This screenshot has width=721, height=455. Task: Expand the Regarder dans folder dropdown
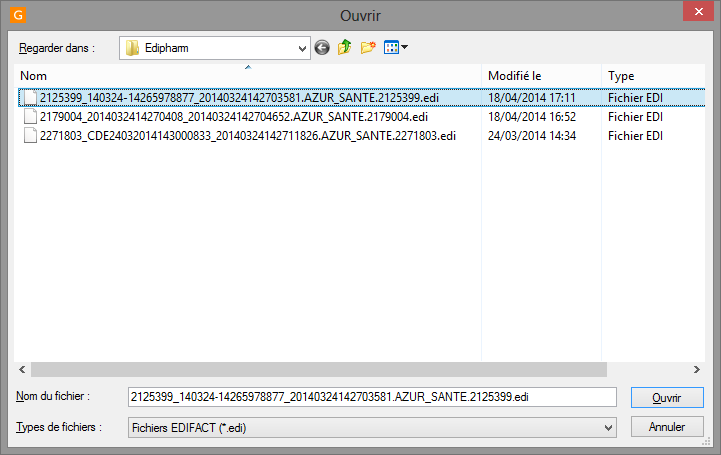click(x=302, y=48)
